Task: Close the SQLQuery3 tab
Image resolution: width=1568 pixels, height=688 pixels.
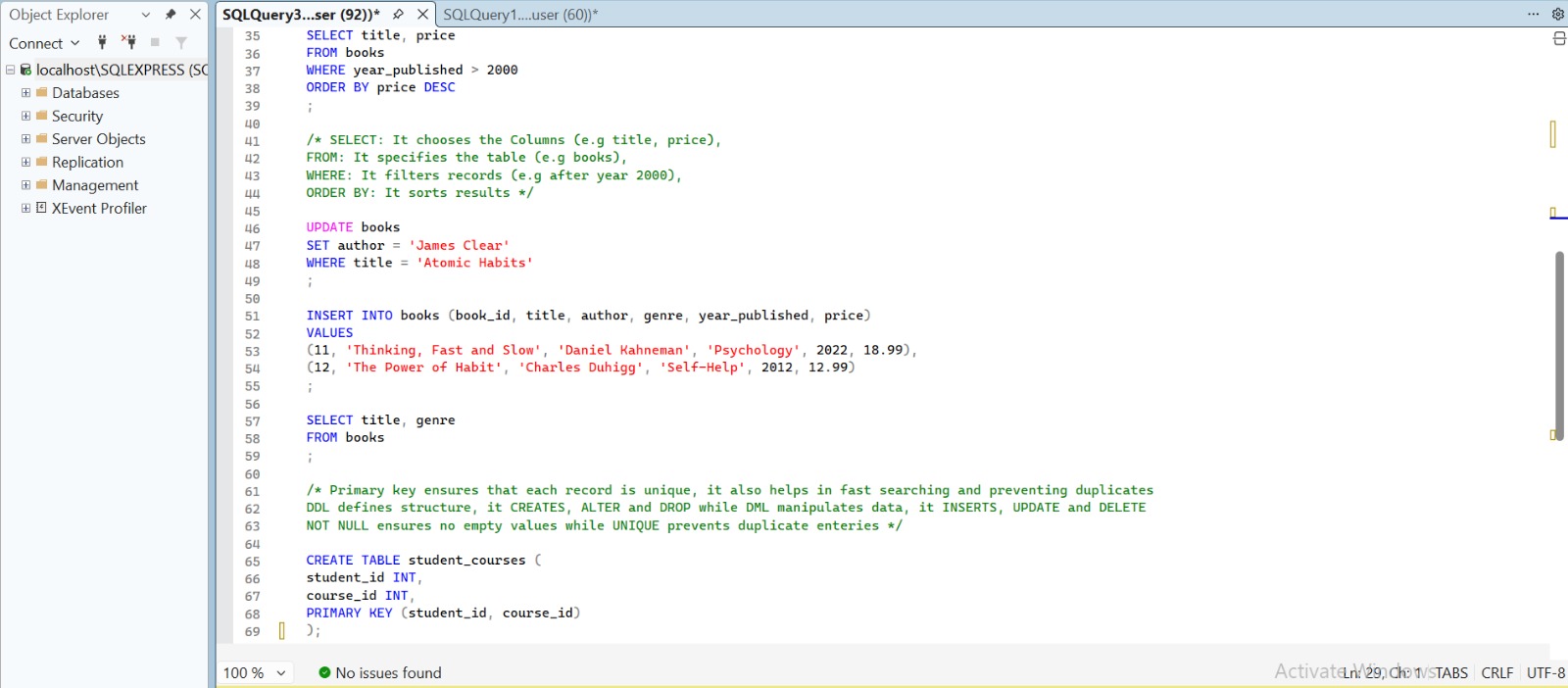Action: [x=423, y=15]
